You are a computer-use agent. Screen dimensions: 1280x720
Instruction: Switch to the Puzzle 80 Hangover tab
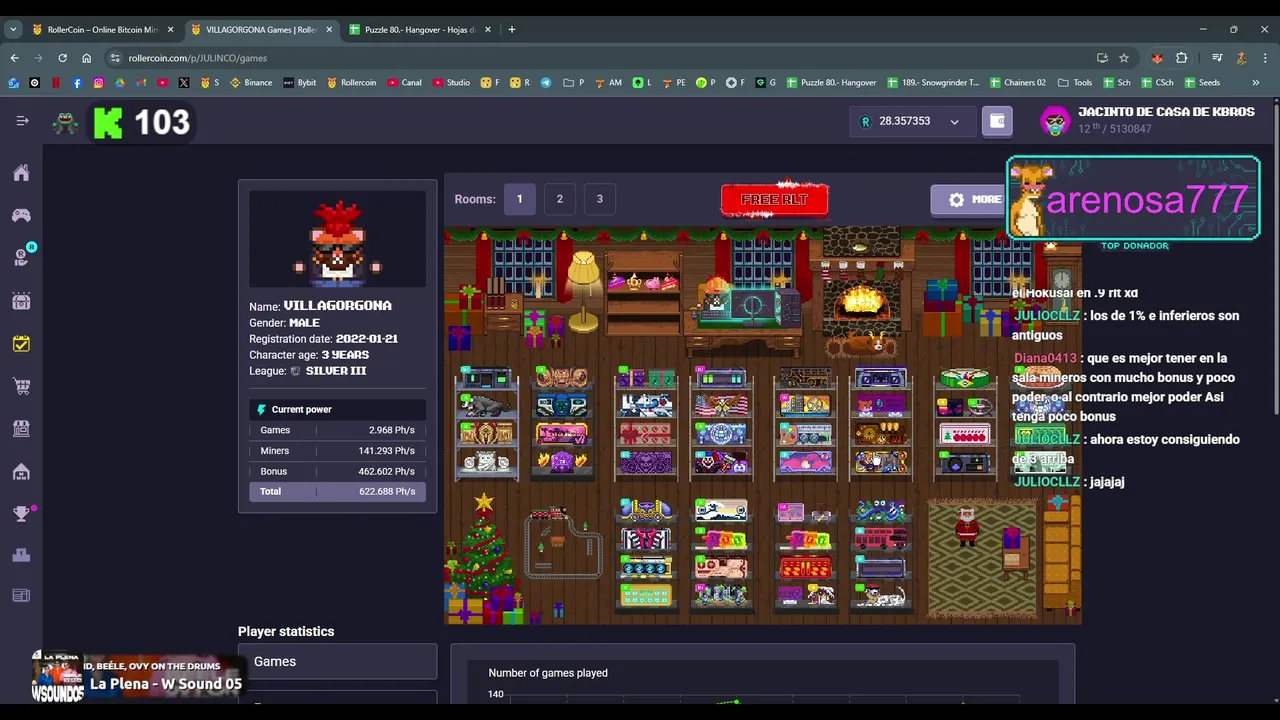point(420,30)
